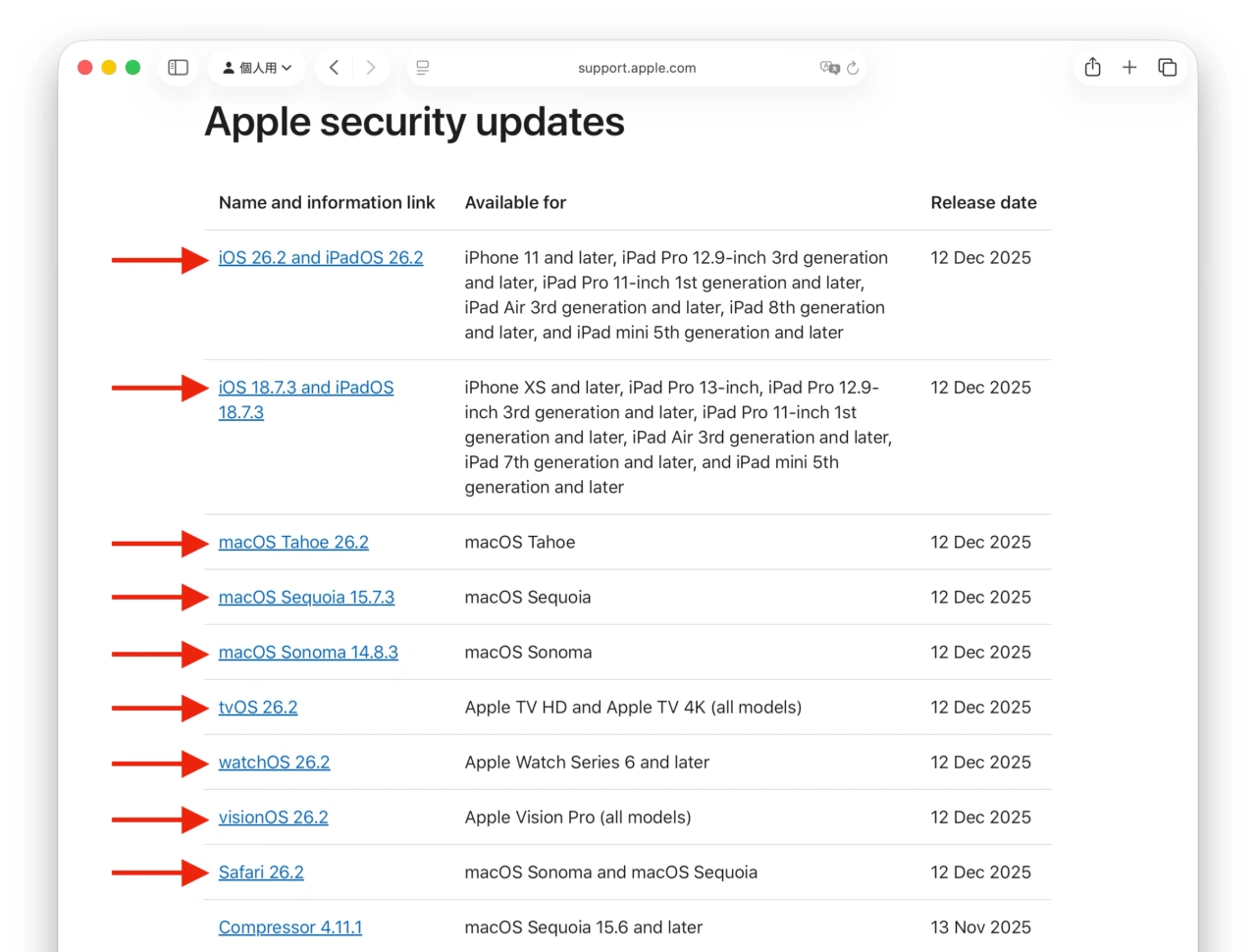The image size is (1256, 952).
Task: Show the tab overview icon
Action: pyautogui.click(x=1168, y=67)
